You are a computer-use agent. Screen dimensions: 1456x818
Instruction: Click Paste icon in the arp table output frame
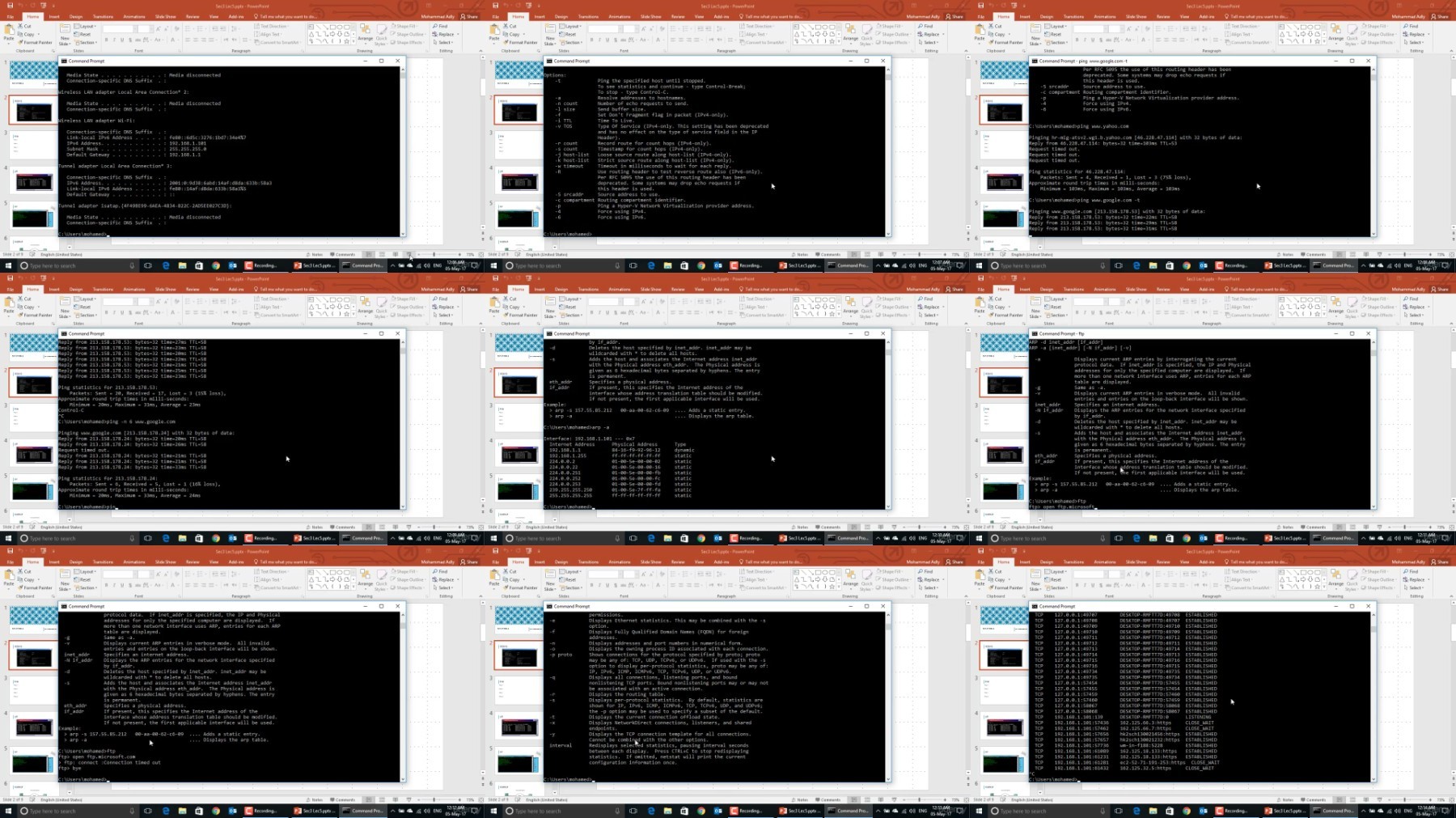(494, 304)
